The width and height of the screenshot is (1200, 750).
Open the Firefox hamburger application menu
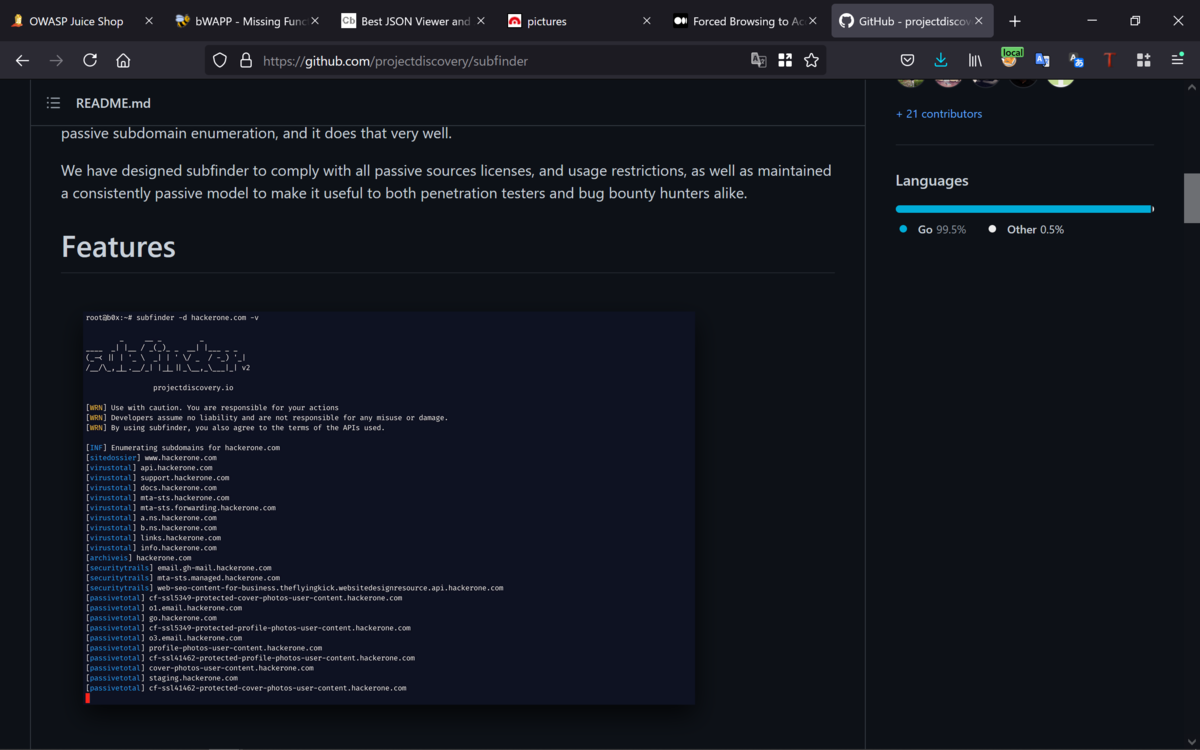[x=1177, y=60]
